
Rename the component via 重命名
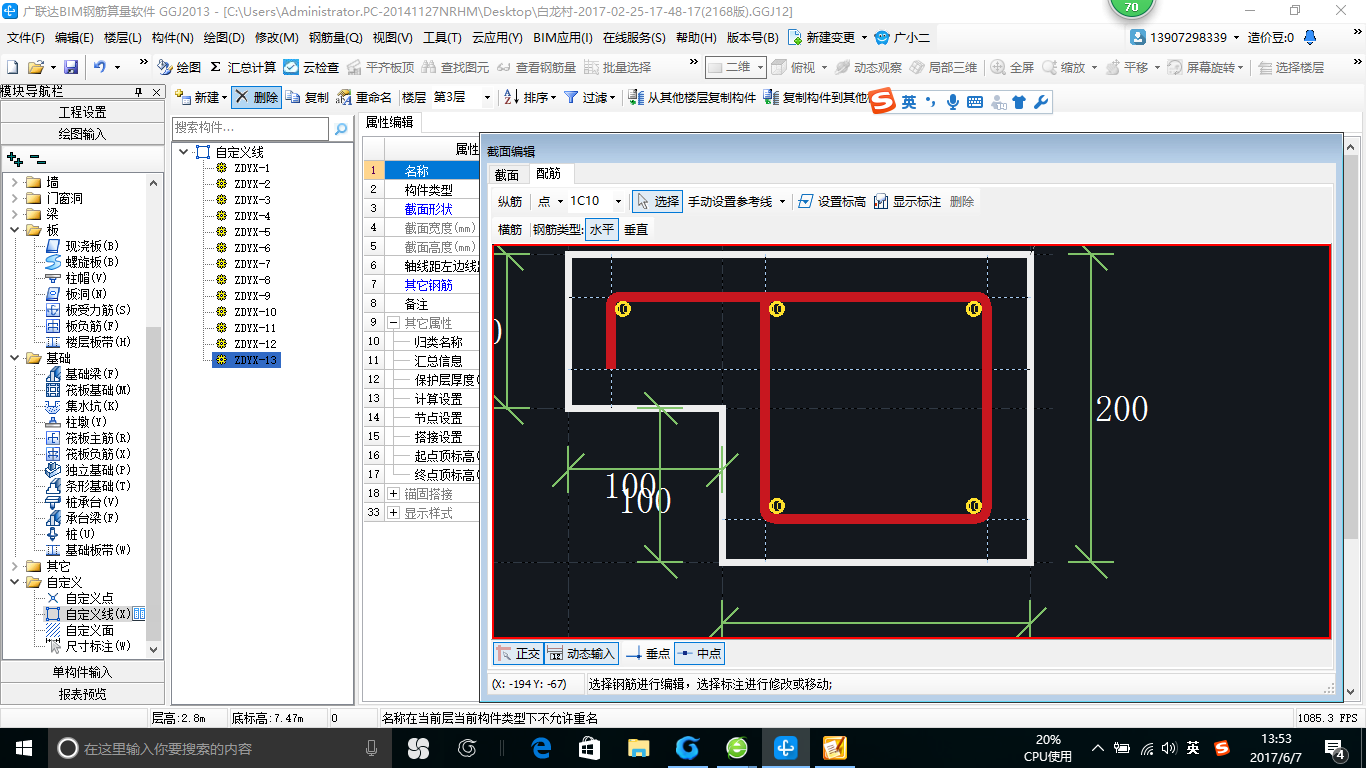pos(365,97)
